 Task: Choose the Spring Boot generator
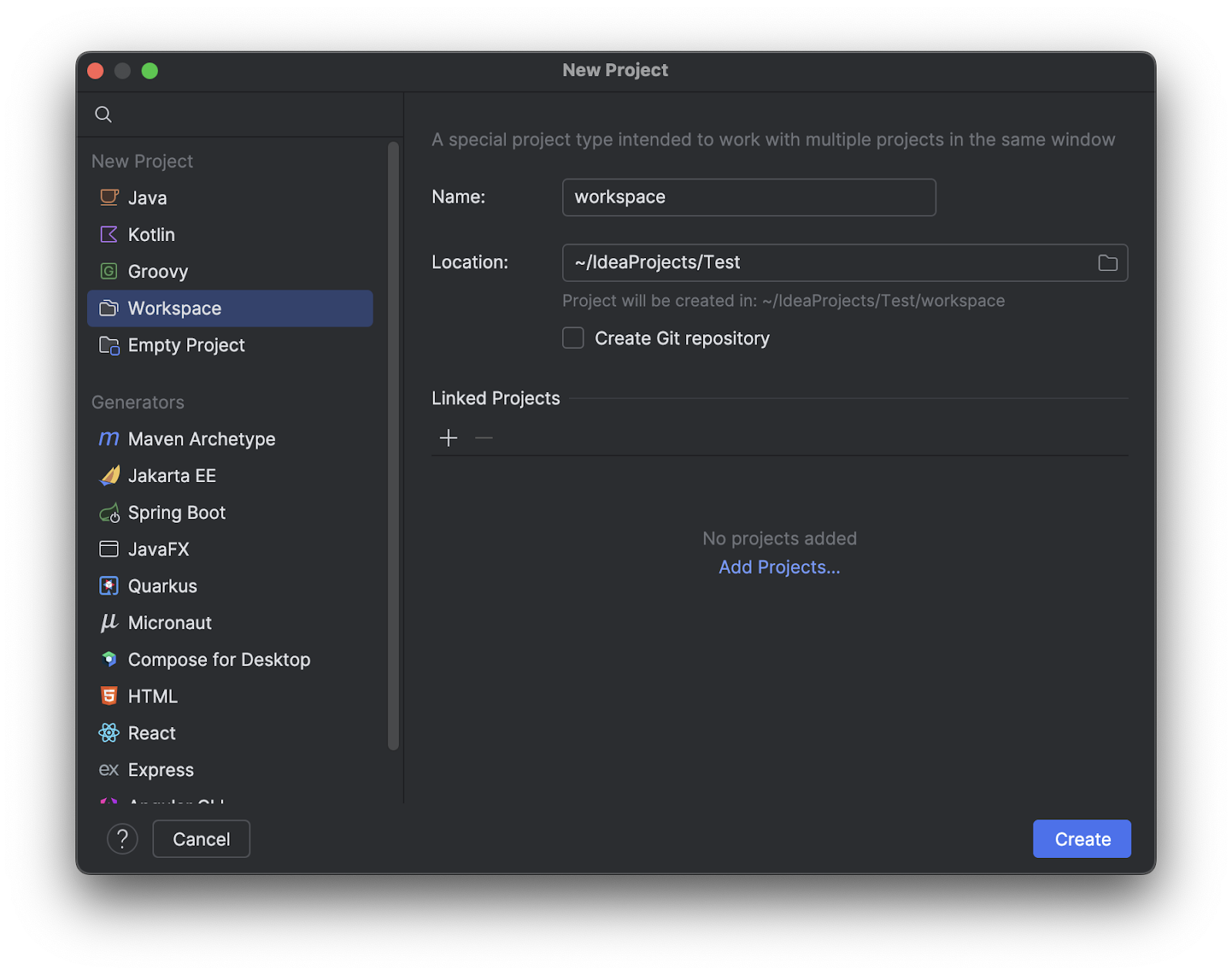pyautogui.click(x=230, y=513)
